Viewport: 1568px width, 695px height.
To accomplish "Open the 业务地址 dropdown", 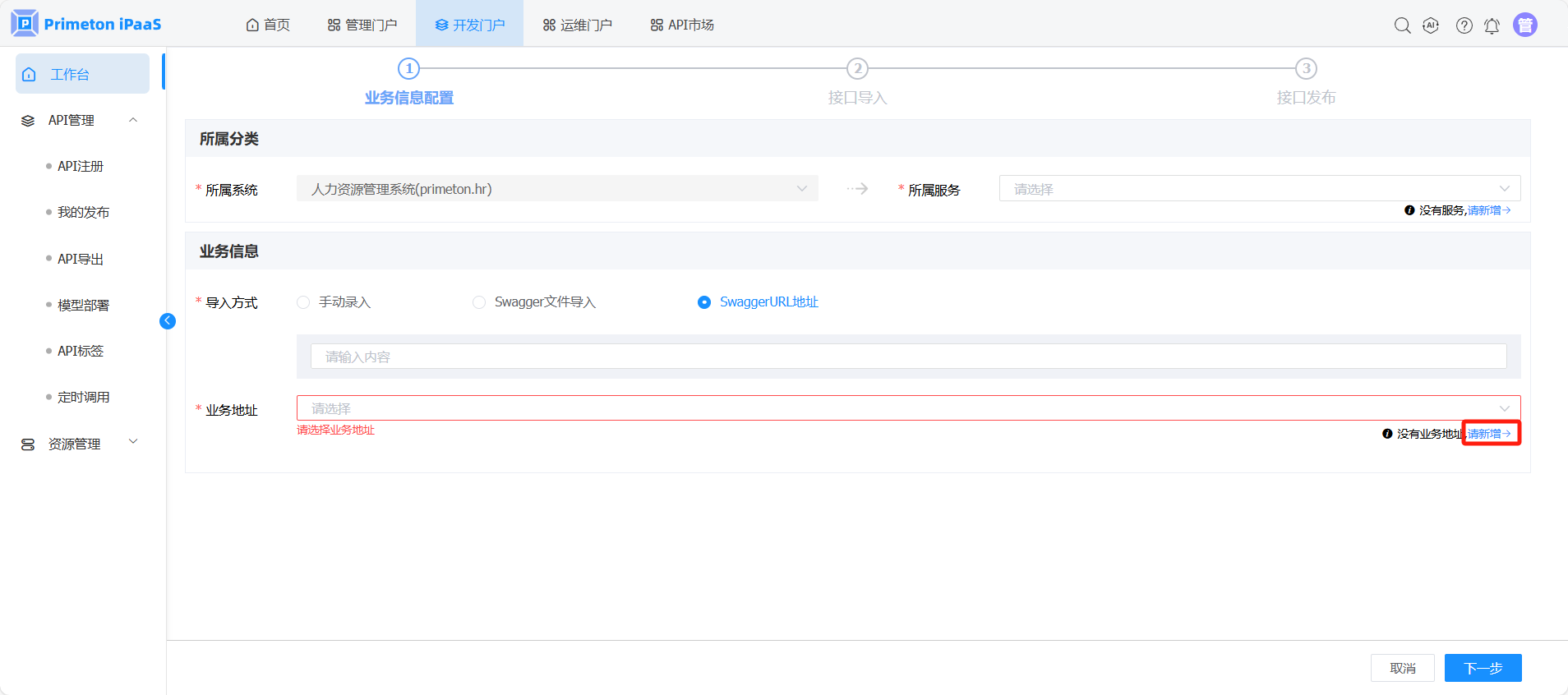I will click(908, 408).
